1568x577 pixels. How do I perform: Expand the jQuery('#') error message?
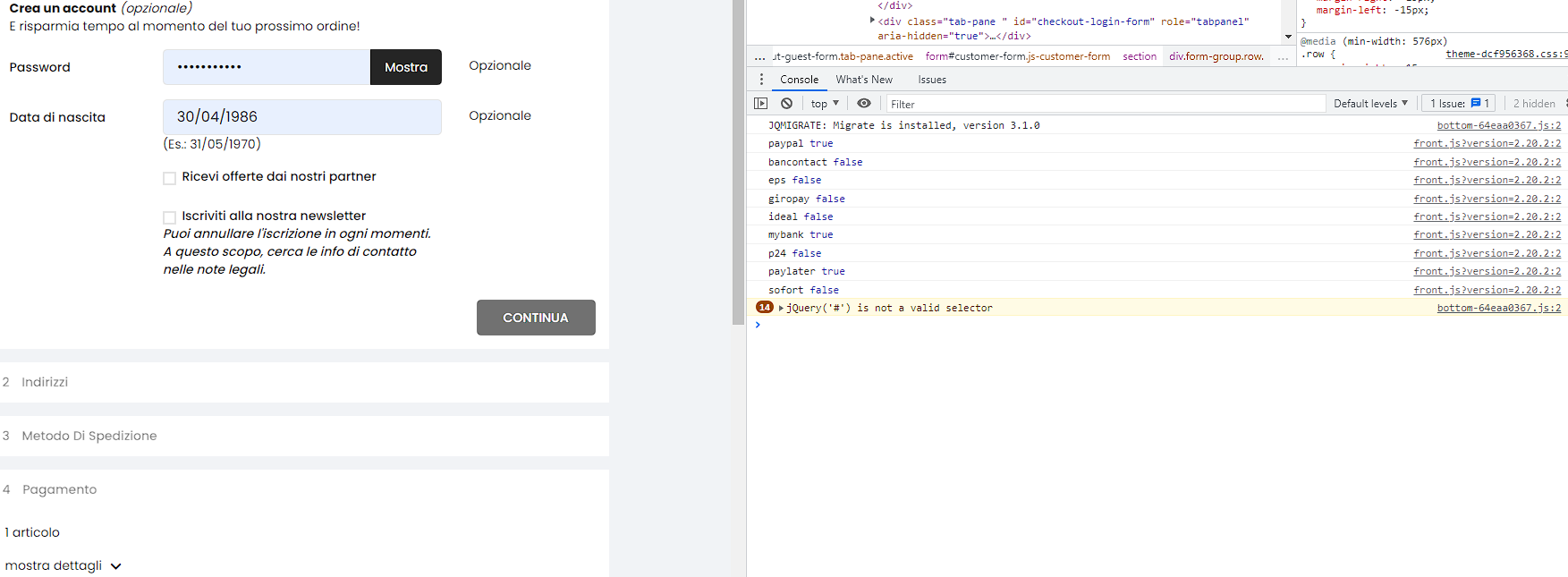coord(781,308)
